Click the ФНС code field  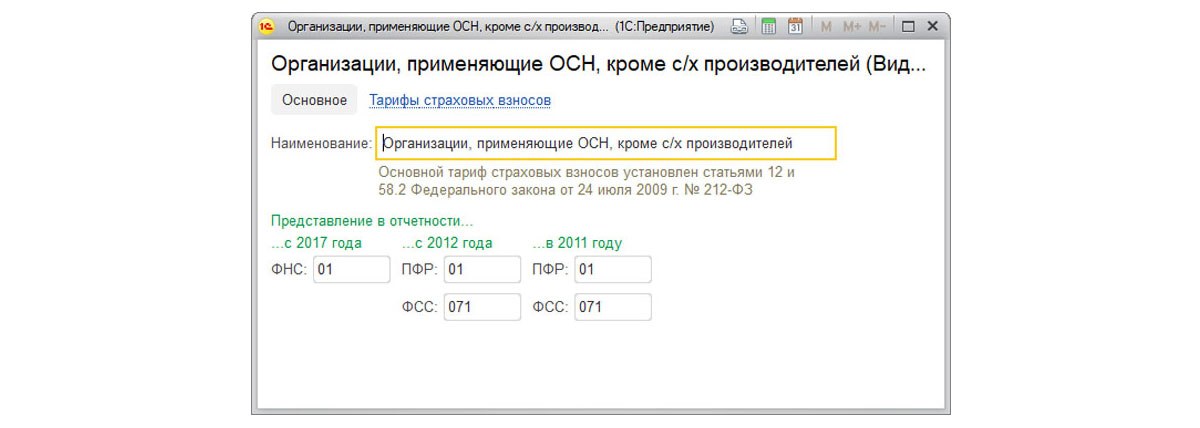pyautogui.click(x=352, y=269)
